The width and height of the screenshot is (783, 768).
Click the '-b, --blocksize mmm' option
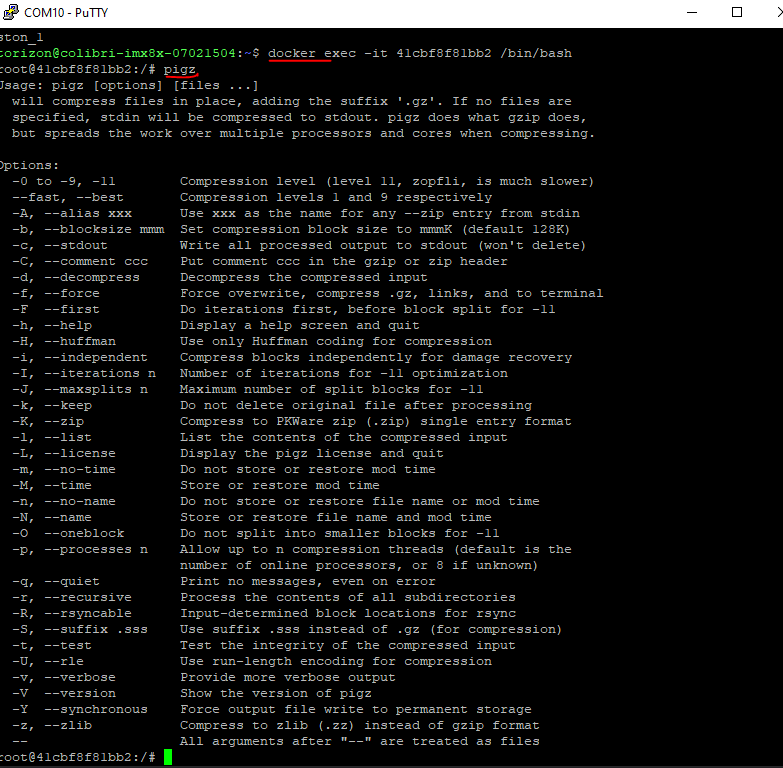(88, 229)
